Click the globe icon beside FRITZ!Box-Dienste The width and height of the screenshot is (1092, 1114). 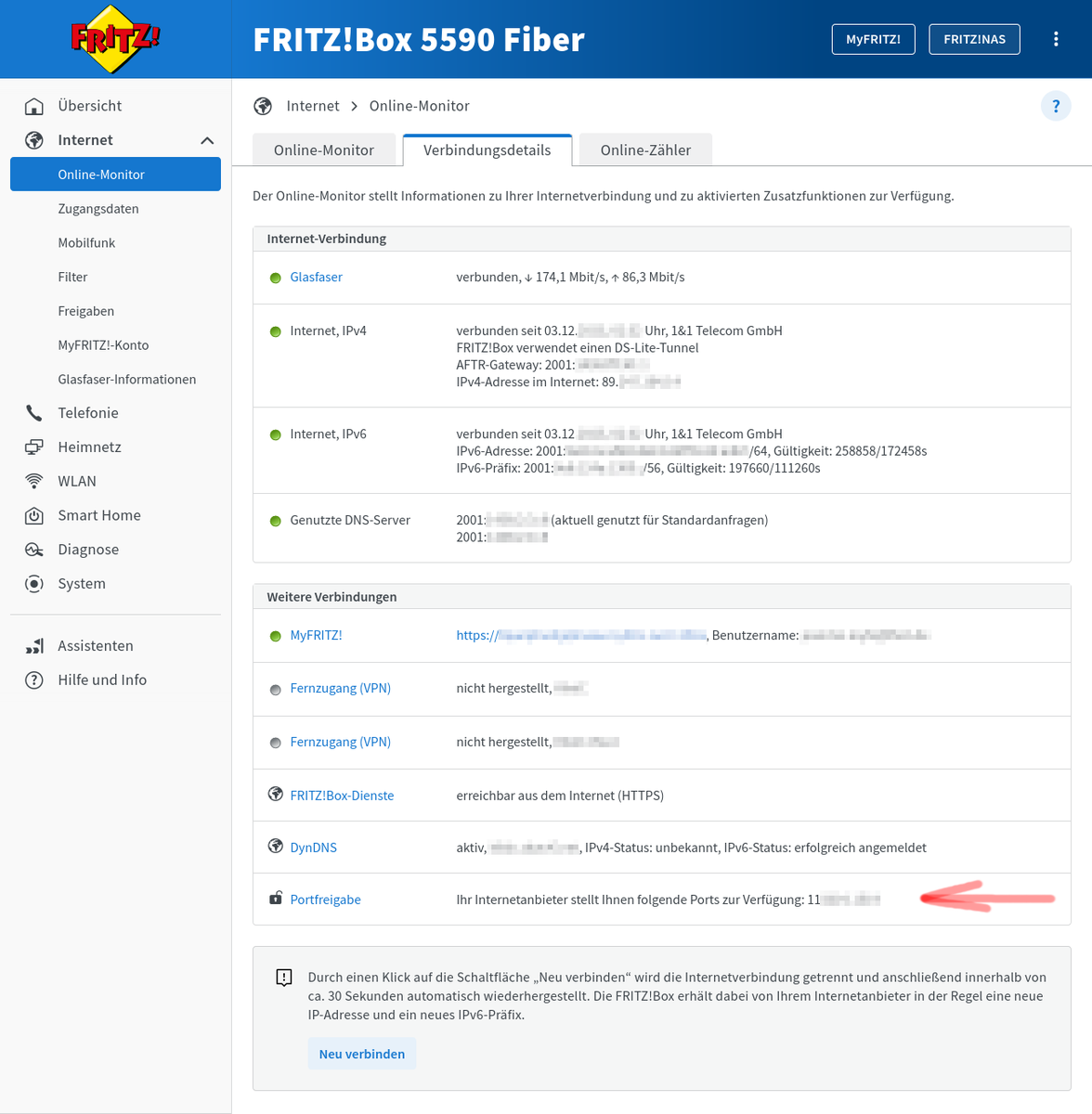pyautogui.click(x=276, y=795)
